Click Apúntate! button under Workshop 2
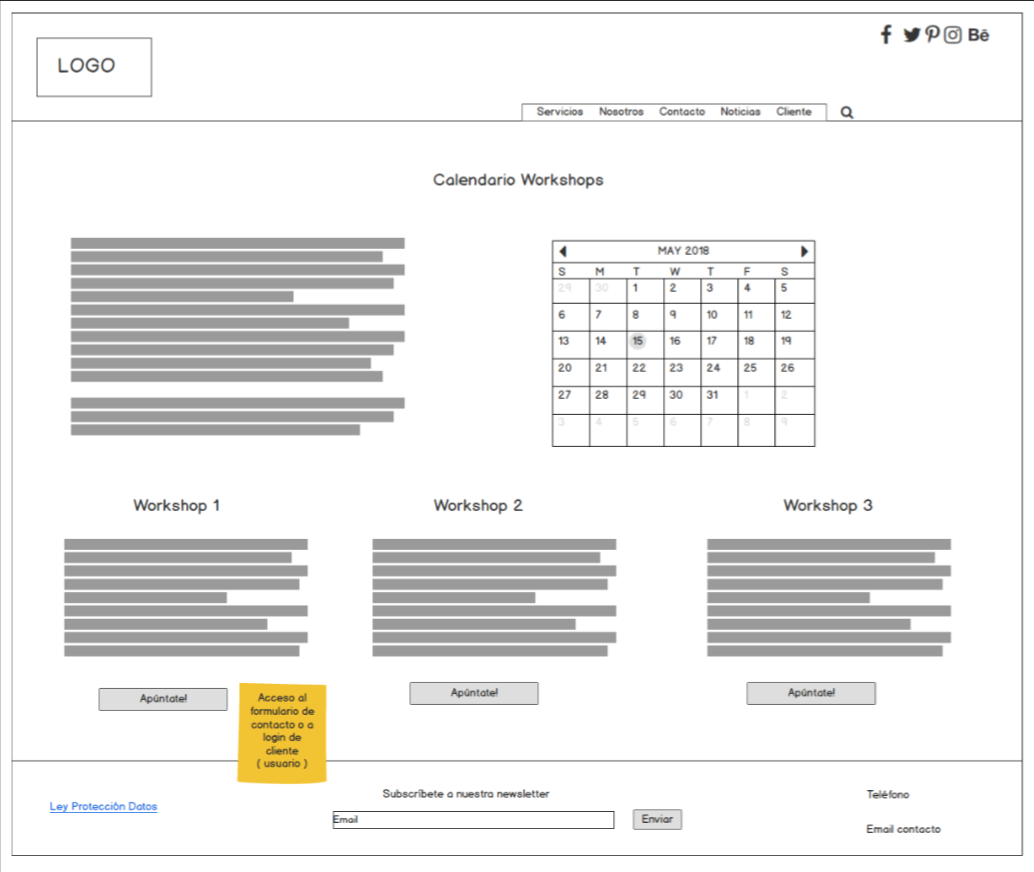The height and width of the screenshot is (872, 1034). tap(473, 693)
